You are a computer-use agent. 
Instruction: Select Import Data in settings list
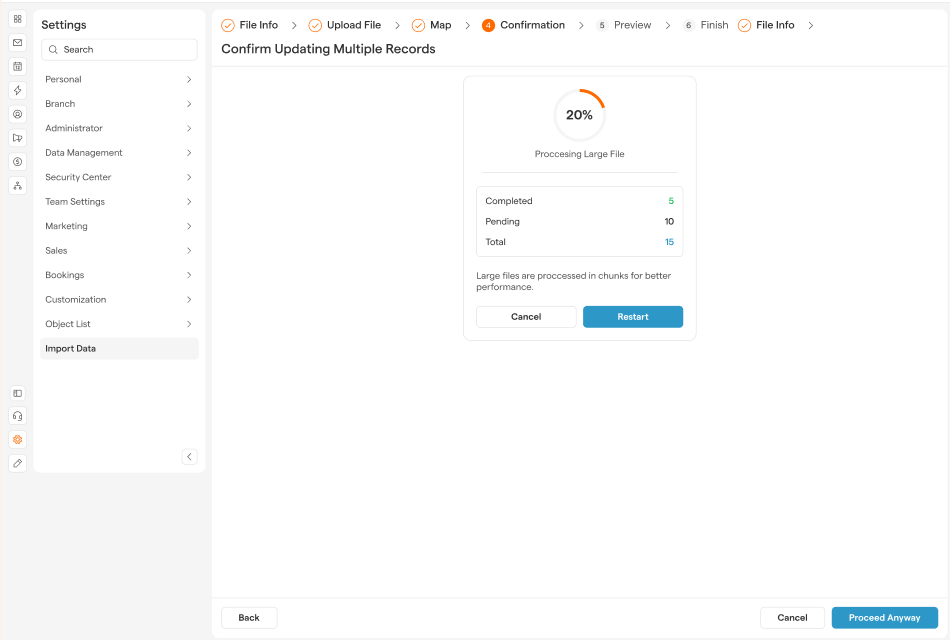[x=119, y=349]
